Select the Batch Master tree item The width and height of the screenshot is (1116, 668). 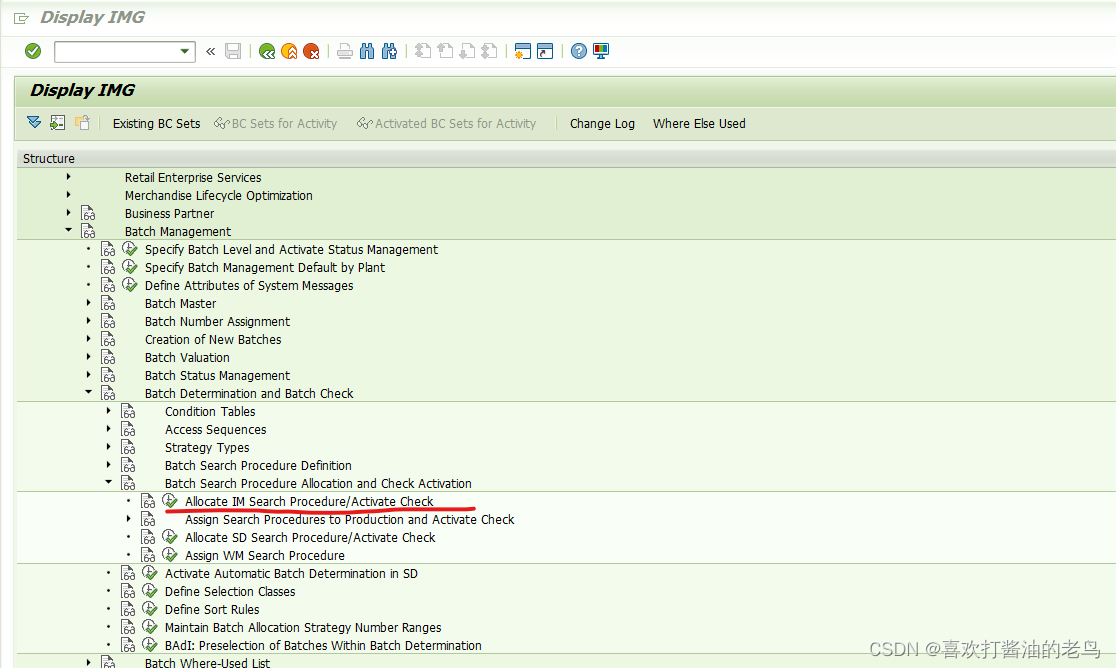[180, 303]
